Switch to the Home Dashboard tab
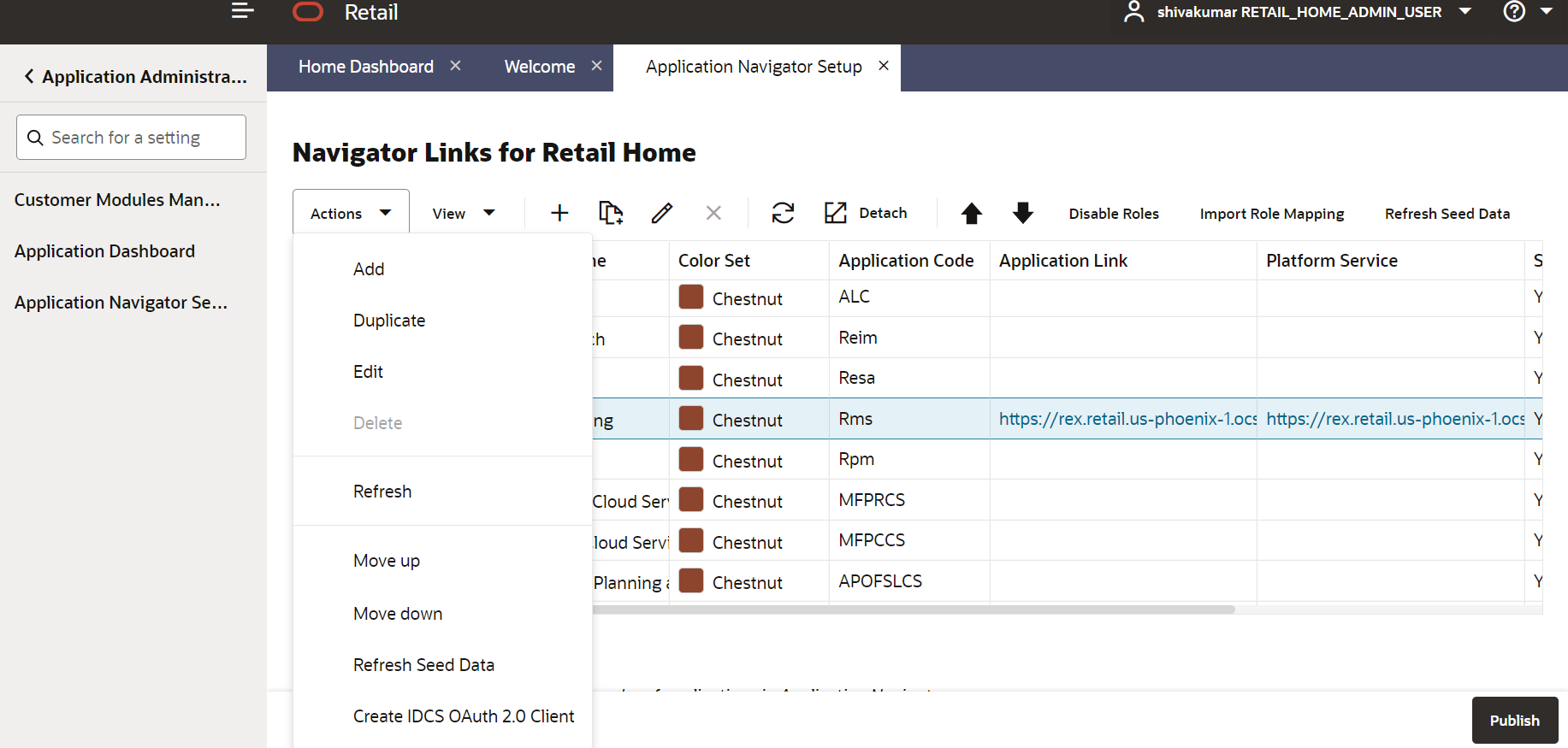This screenshot has width=1568, height=748. click(365, 67)
